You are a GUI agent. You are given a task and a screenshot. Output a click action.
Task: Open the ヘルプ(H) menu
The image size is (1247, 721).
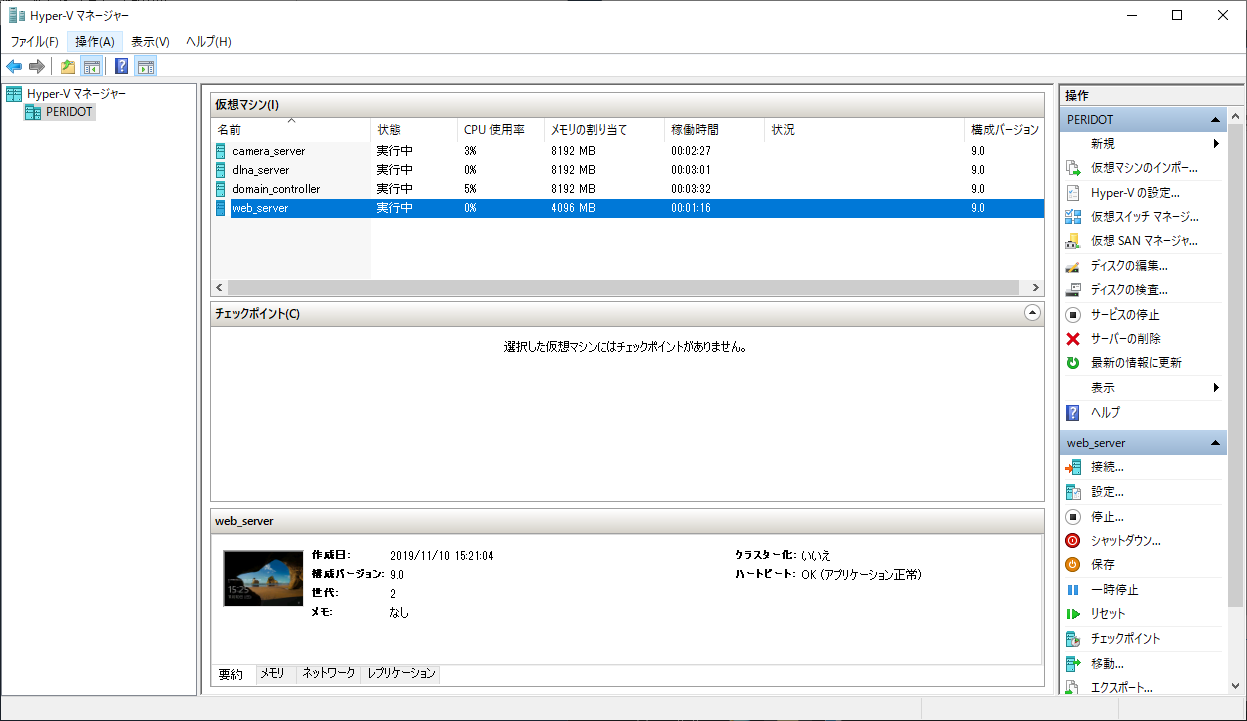click(x=209, y=41)
